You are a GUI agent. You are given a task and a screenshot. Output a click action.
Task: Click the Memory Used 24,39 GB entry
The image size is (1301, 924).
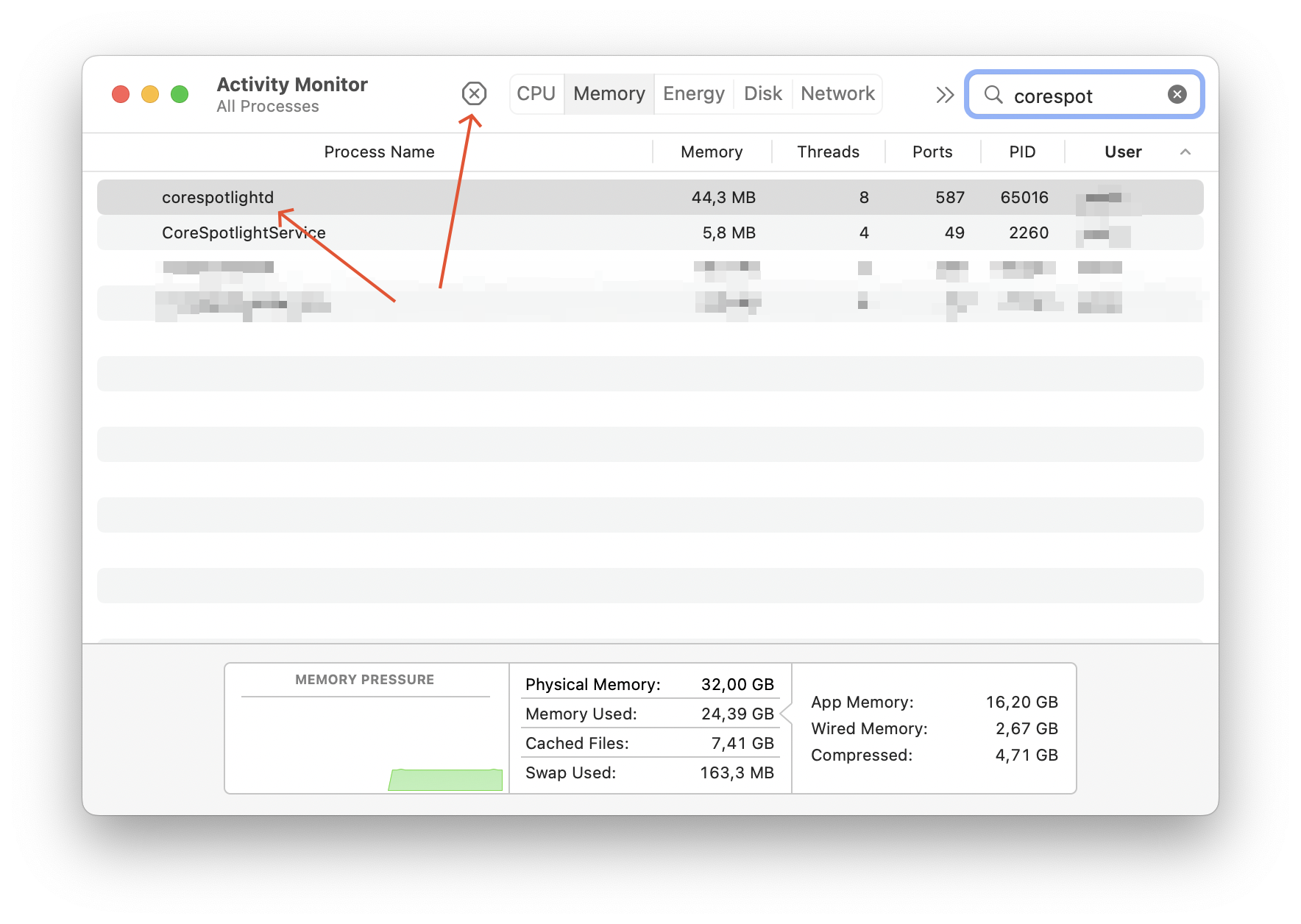click(650, 714)
